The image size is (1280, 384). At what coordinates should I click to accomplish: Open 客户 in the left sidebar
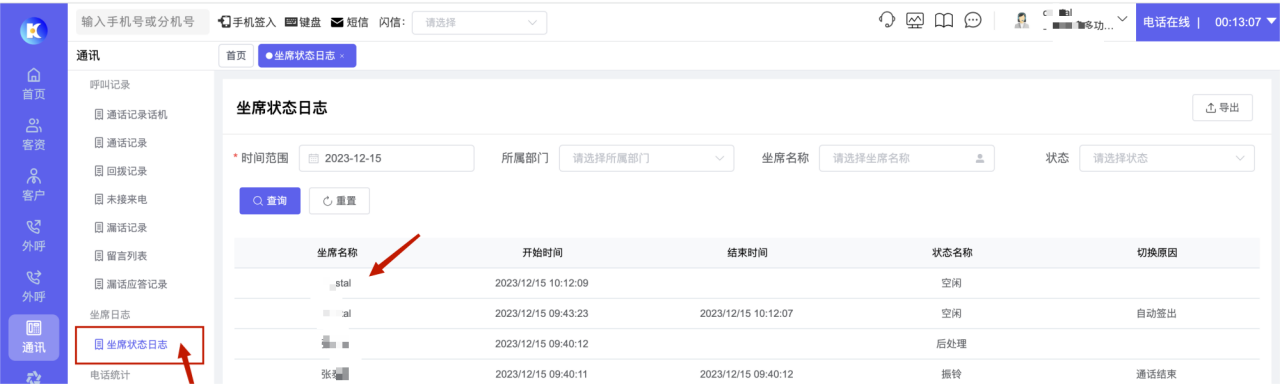[x=33, y=185]
